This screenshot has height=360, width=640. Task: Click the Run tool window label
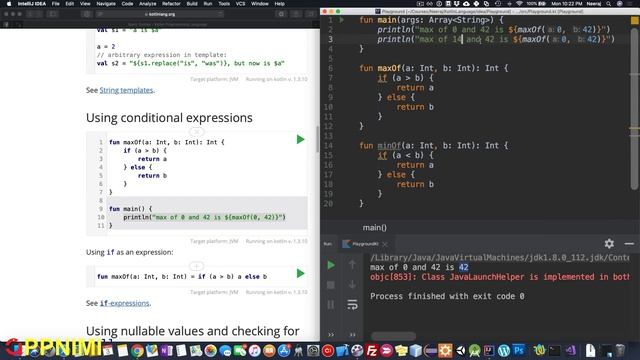pyautogui.click(x=327, y=244)
